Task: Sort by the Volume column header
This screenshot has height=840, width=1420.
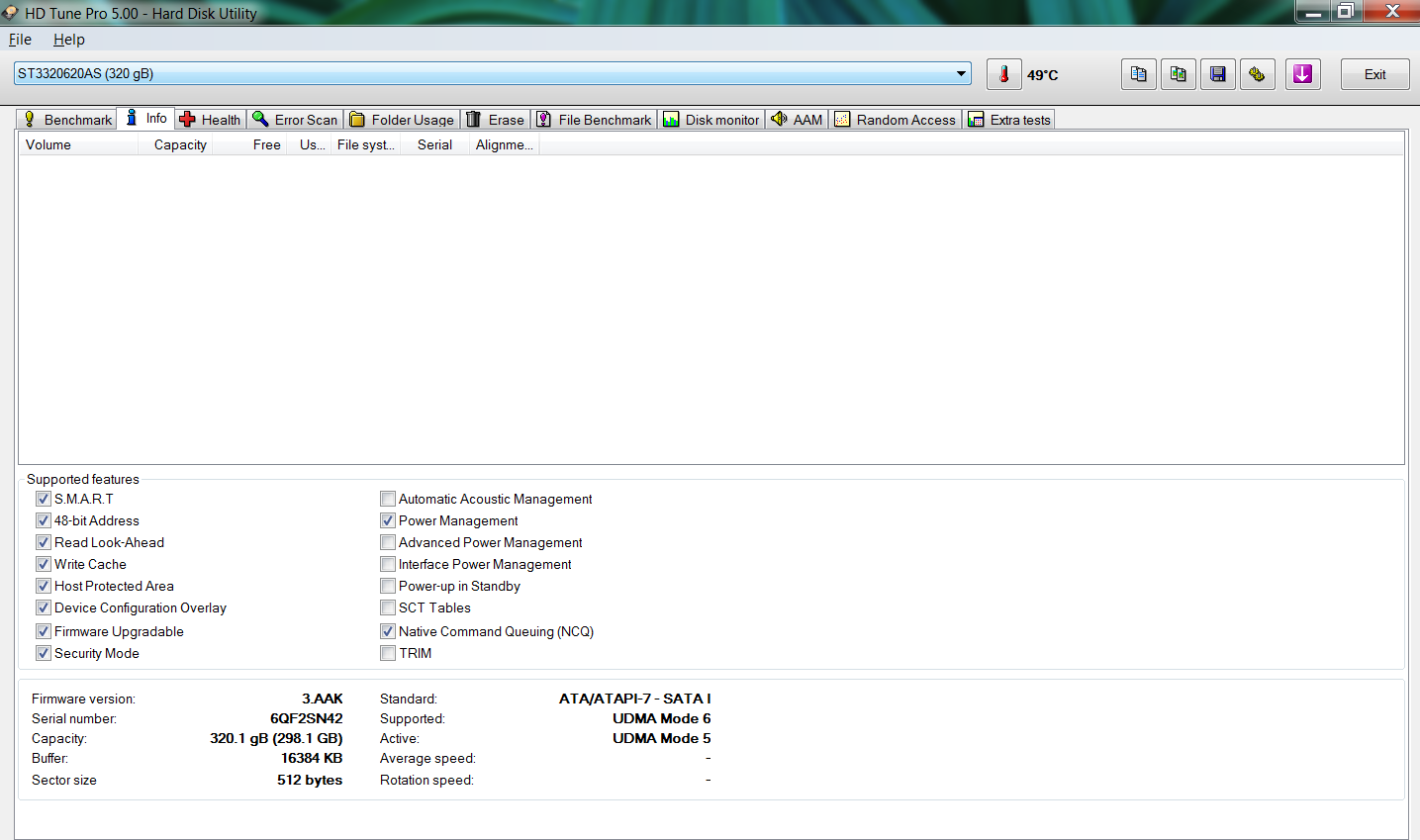Action: click(78, 144)
